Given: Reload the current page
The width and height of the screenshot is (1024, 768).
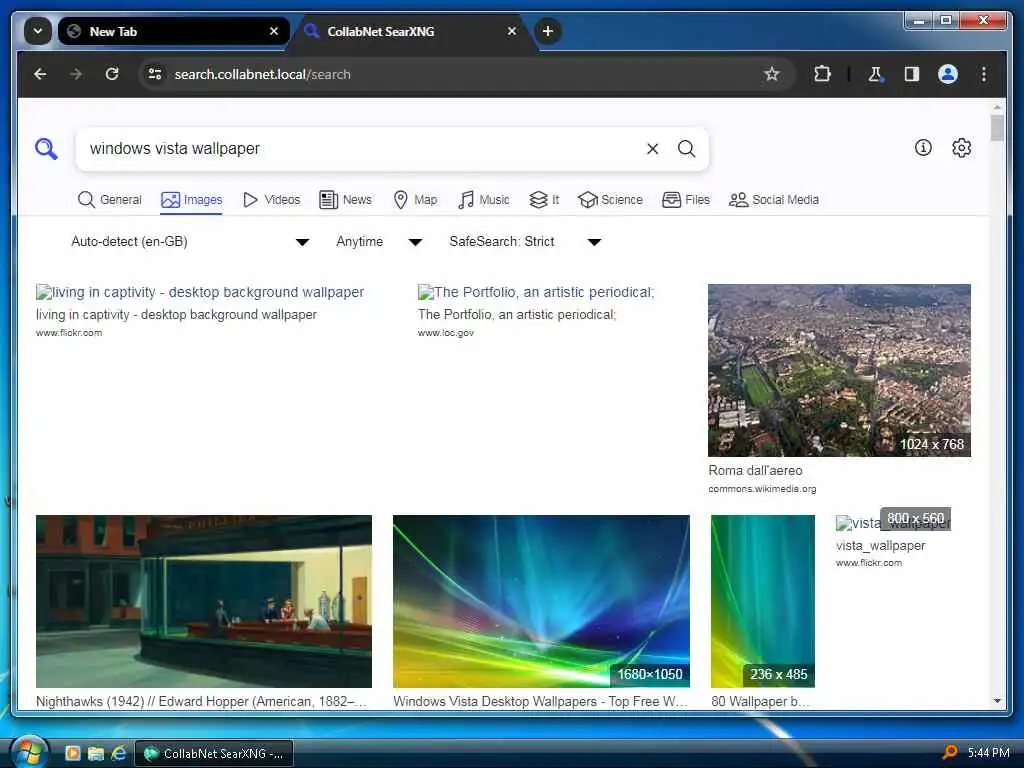Looking at the screenshot, I should pos(112,74).
